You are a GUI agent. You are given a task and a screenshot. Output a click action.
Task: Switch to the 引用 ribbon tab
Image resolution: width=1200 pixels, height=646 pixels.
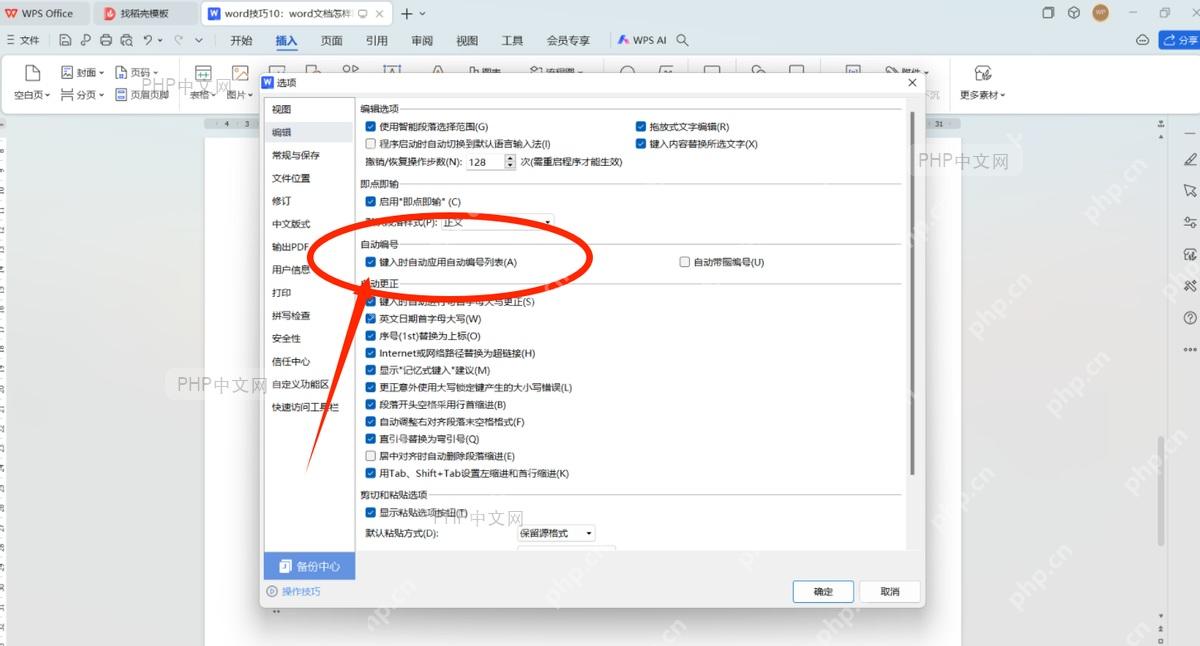[377, 40]
